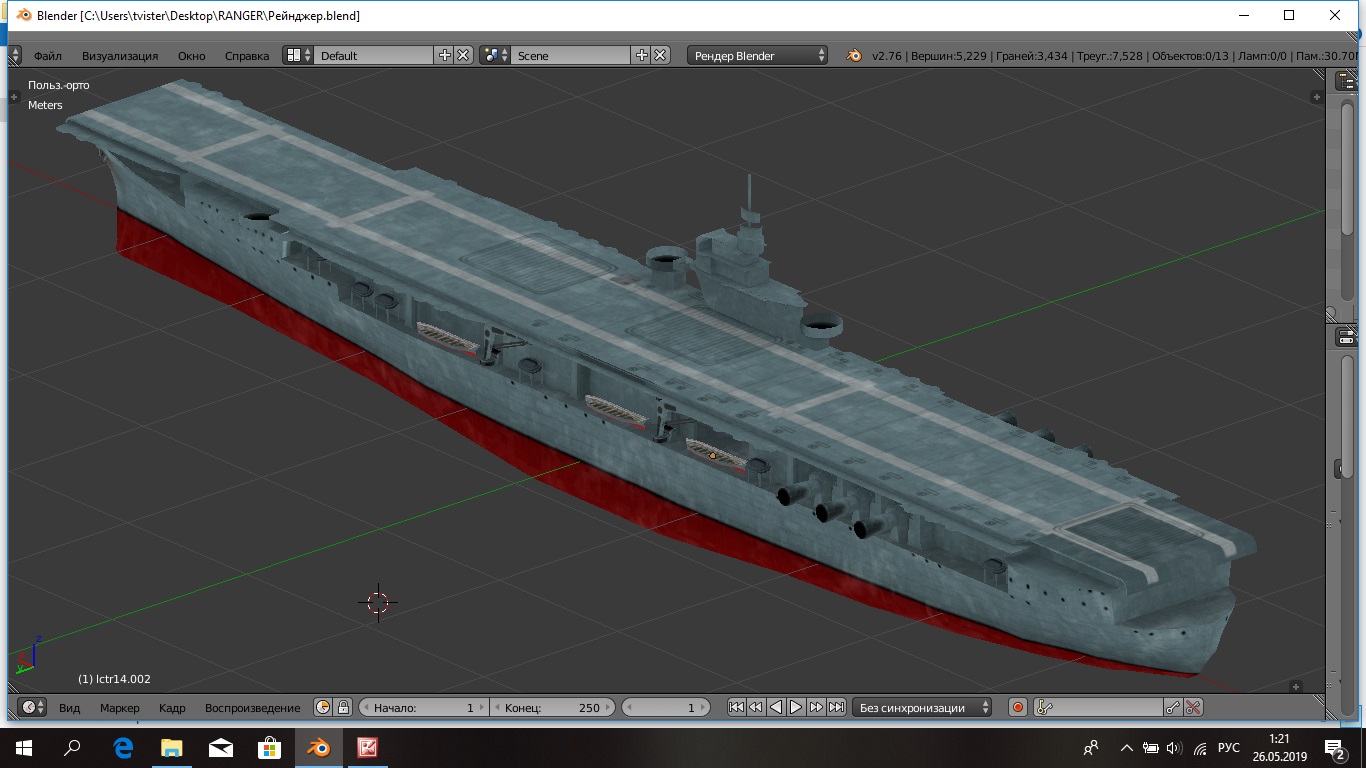This screenshot has width=1366, height=768.
Task: Toggle automatic keyframe record button
Action: pyautogui.click(x=1018, y=707)
